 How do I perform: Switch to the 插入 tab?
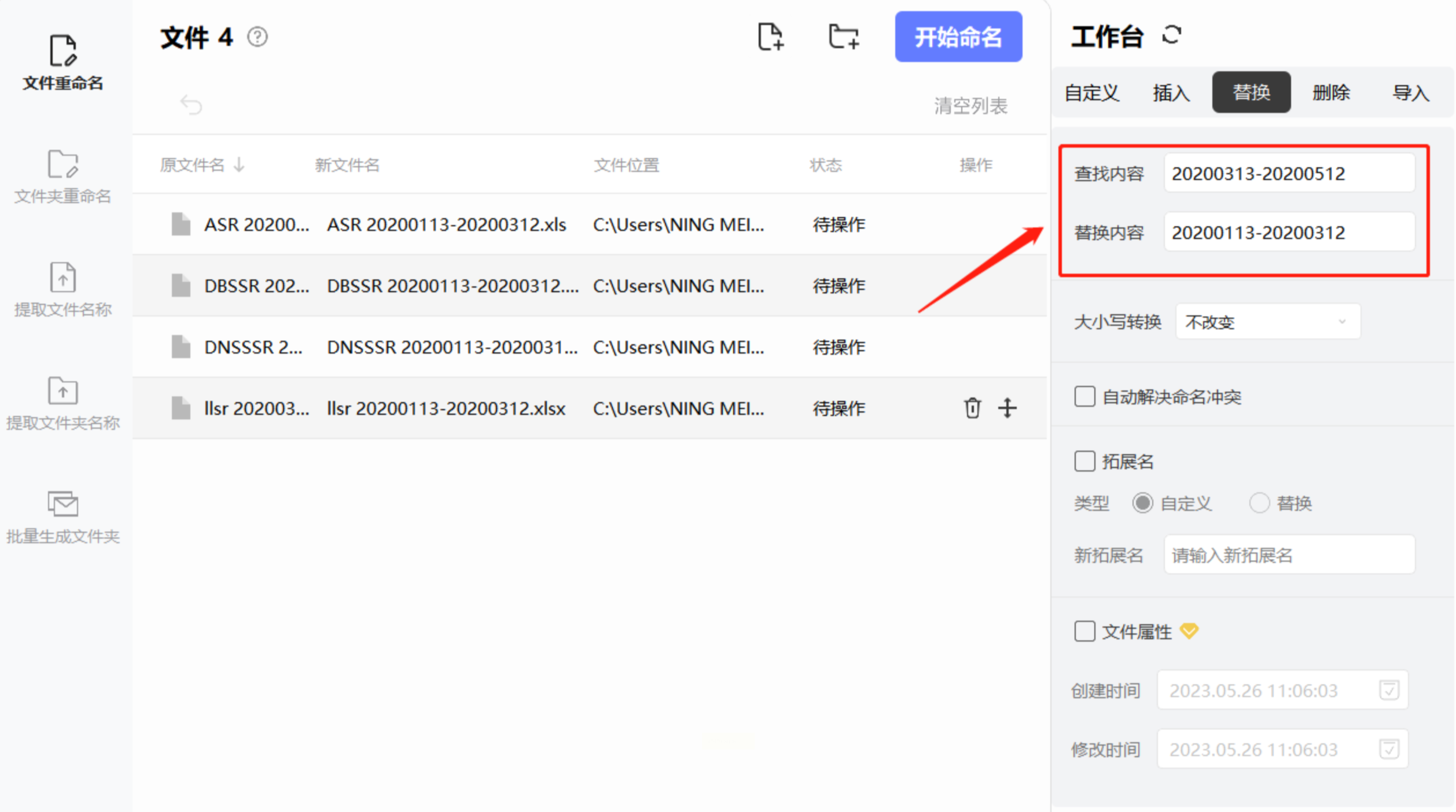pyautogui.click(x=1171, y=93)
